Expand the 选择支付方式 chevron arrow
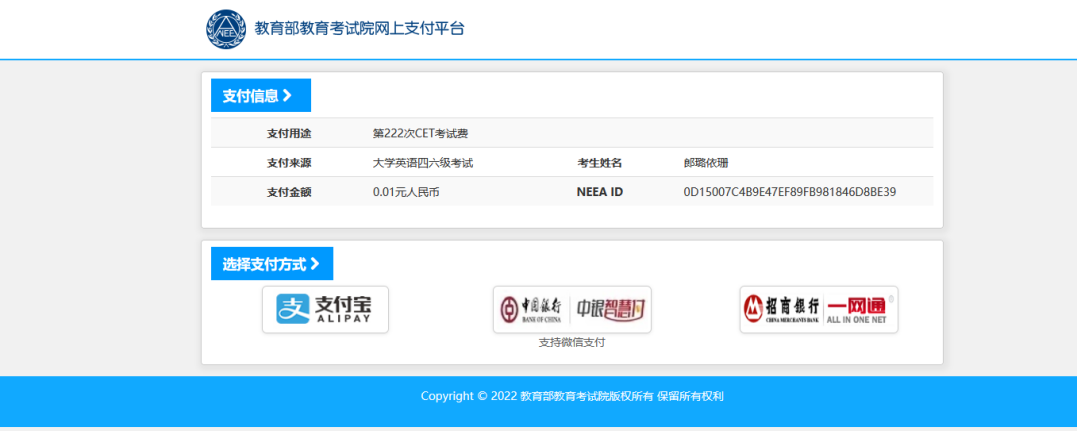 click(x=315, y=264)
